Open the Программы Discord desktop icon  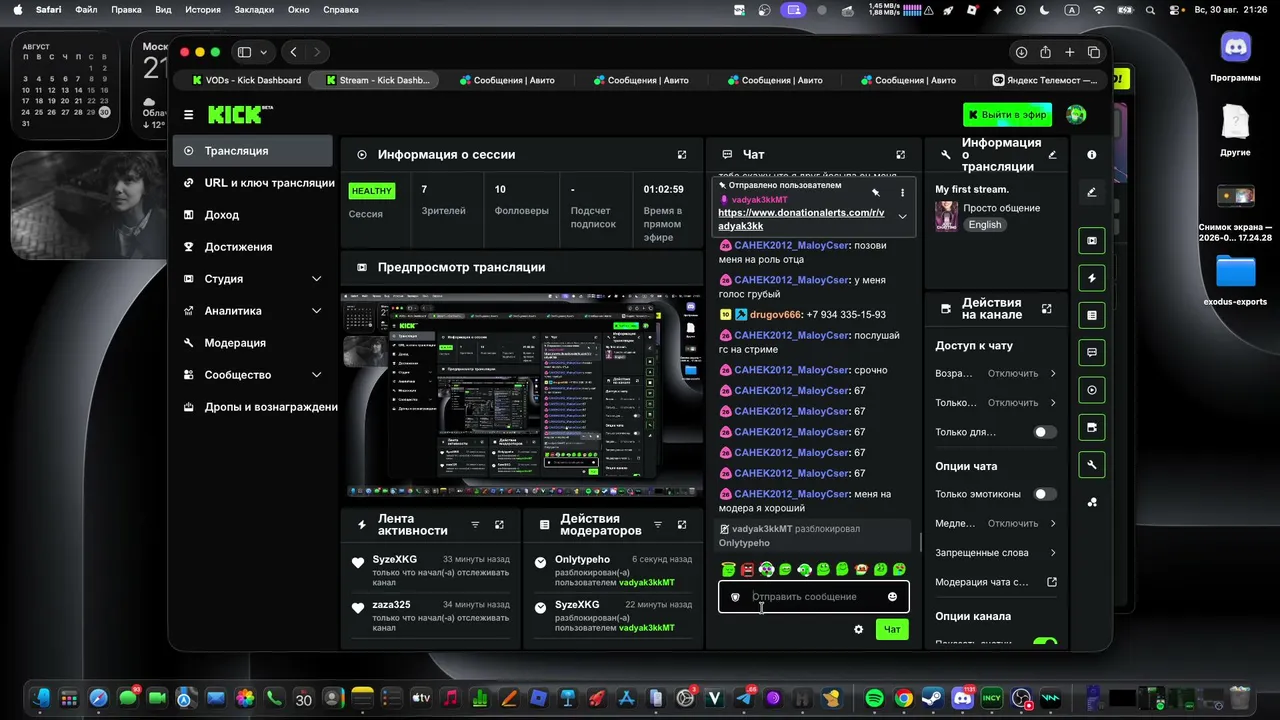[x=1235, y=56]
